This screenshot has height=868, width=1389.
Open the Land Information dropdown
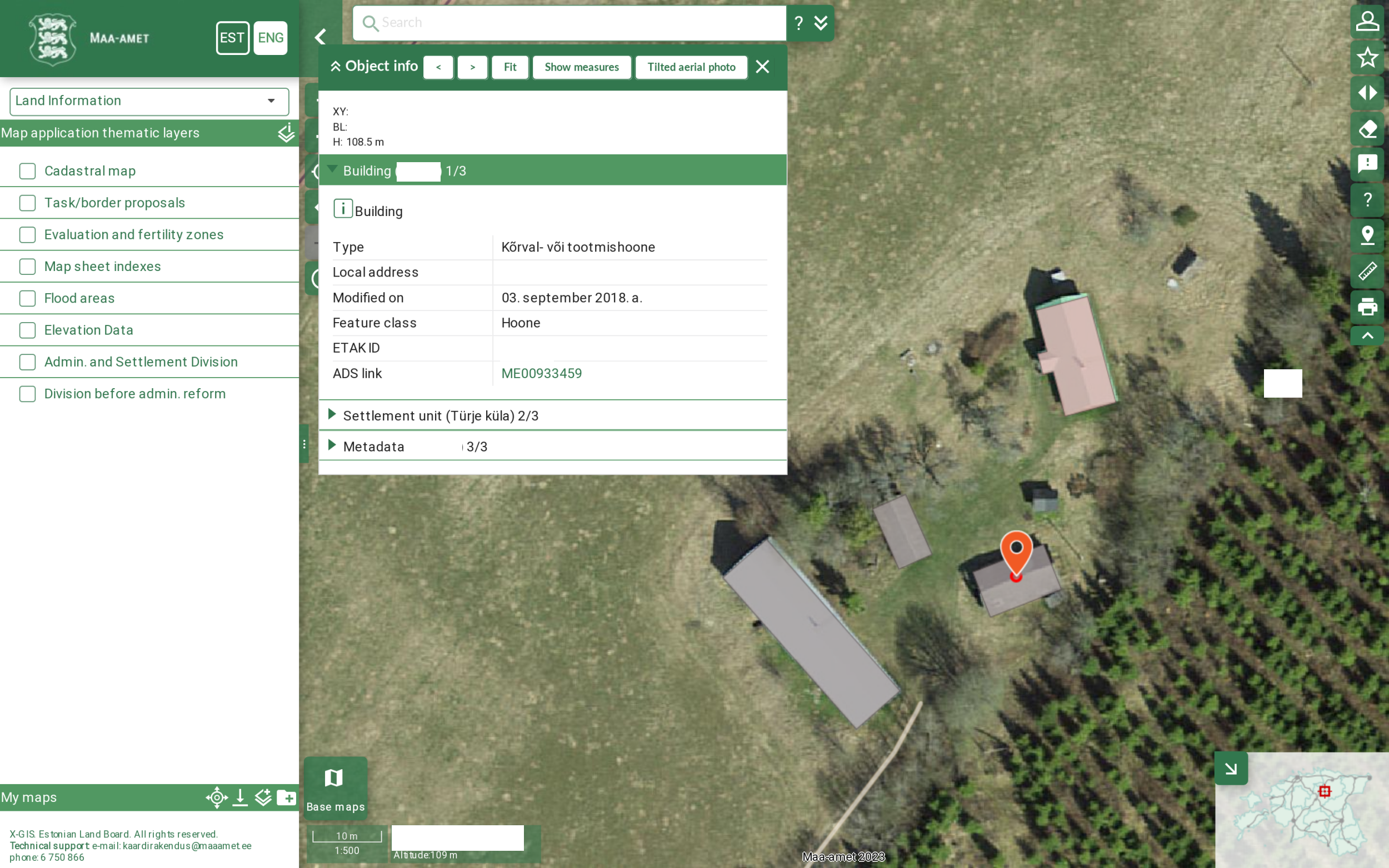click(149, 101)
